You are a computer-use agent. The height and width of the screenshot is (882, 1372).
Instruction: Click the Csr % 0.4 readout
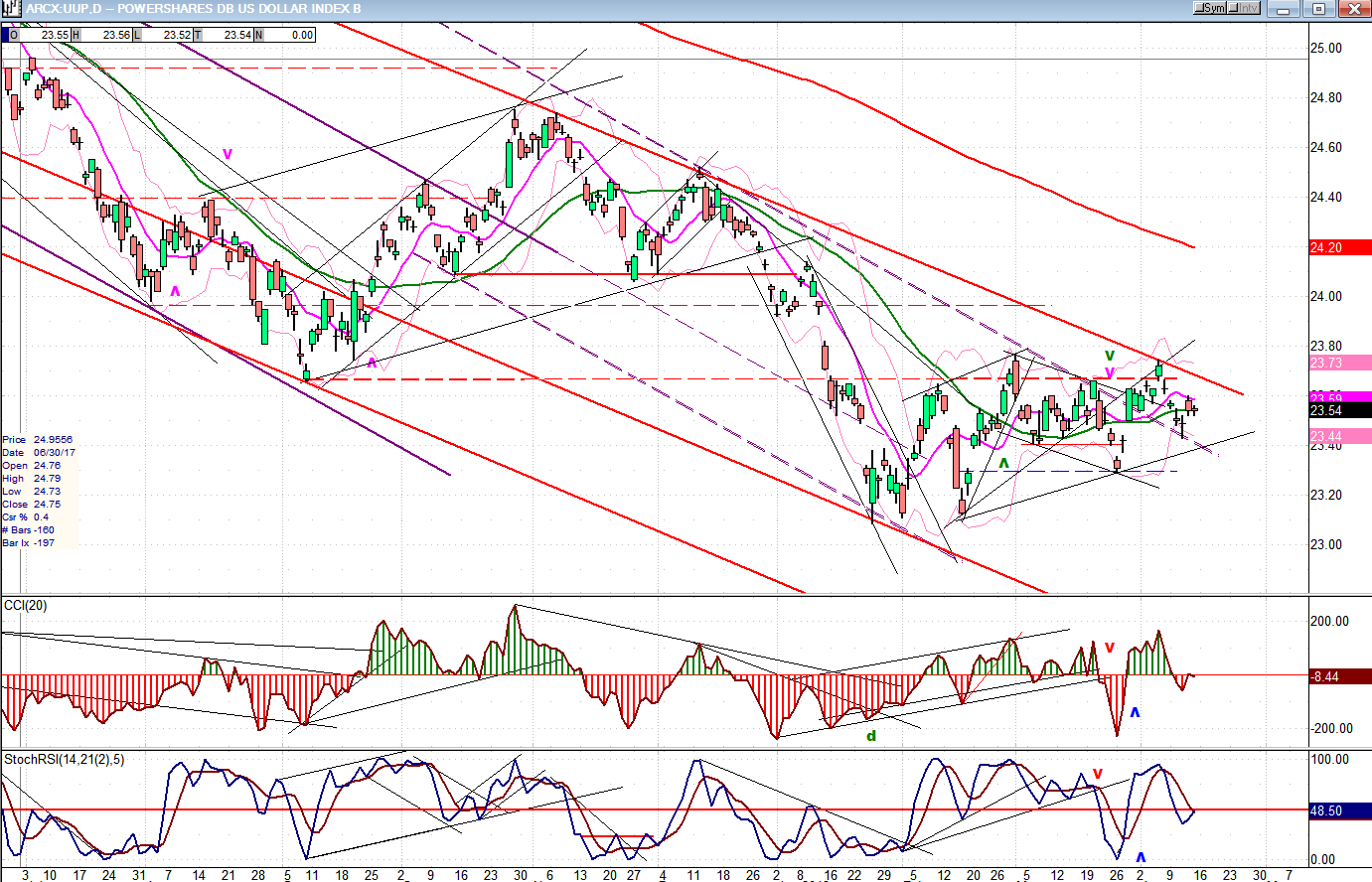(26, 516)
